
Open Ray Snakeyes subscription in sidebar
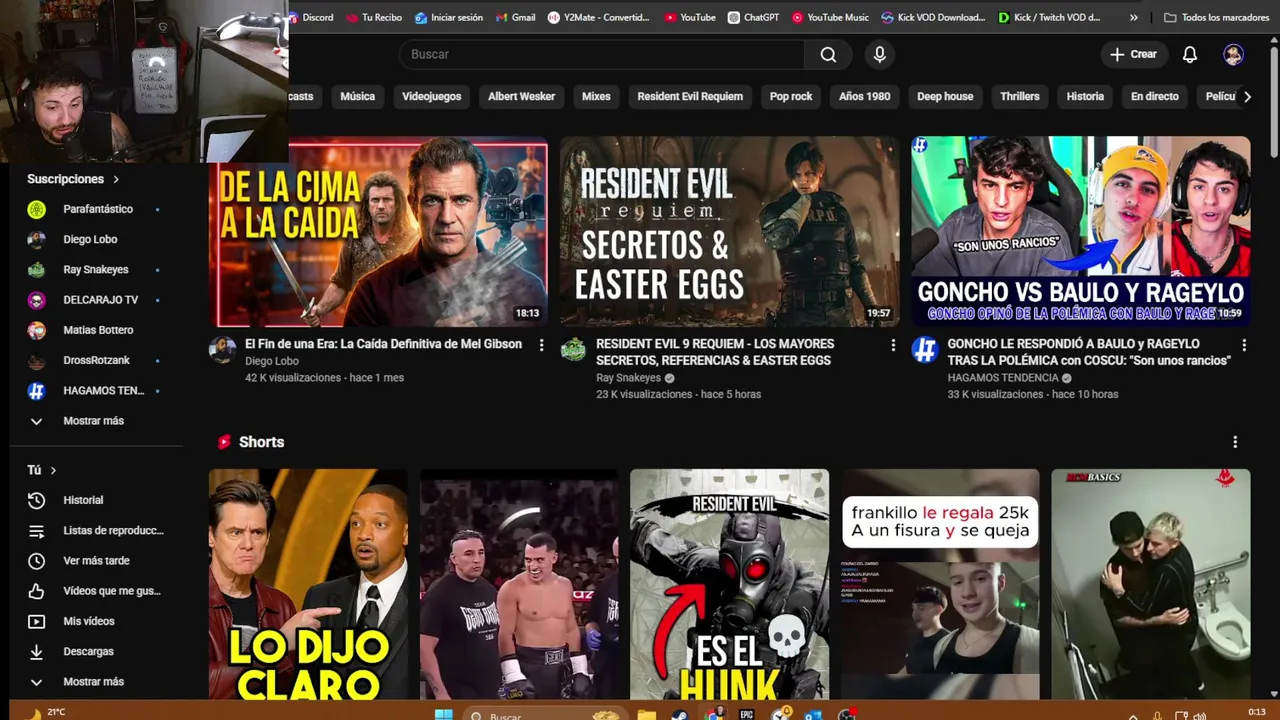point(95,269)
